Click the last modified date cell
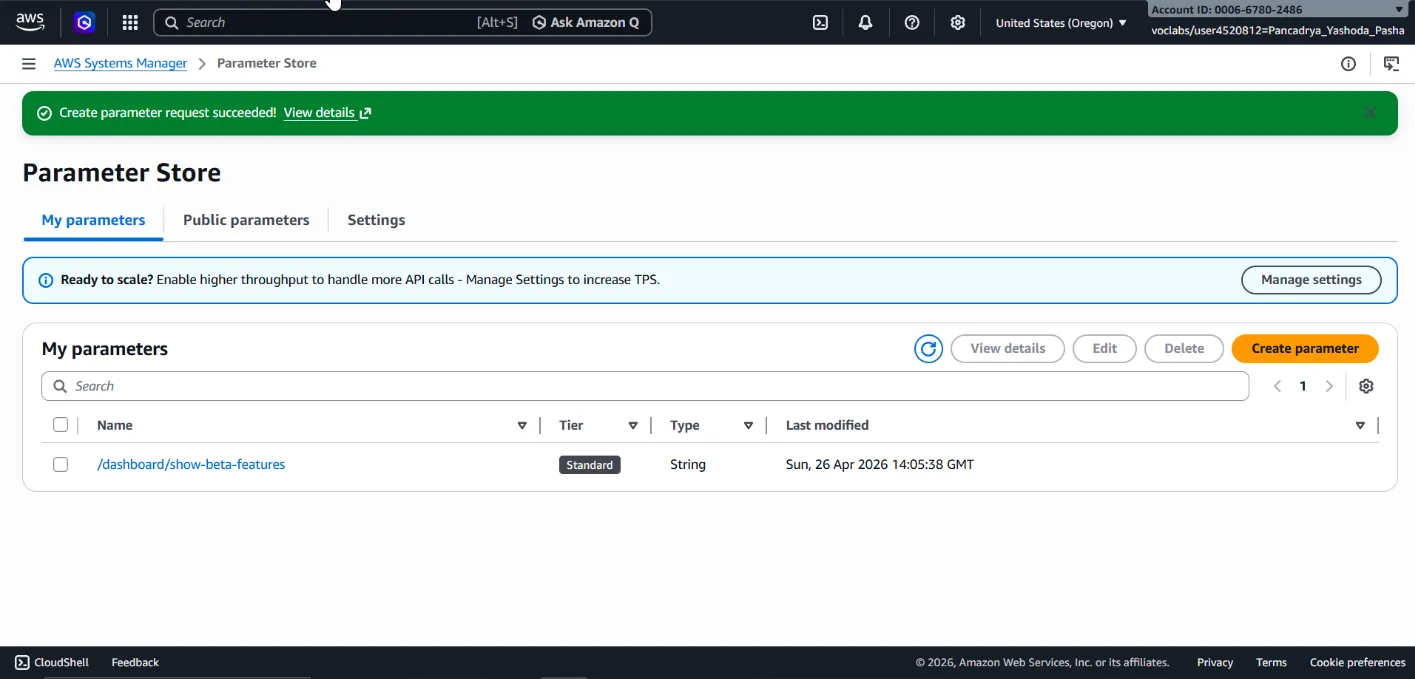The width and height of the screenshot is (1415, 679). click(x=880, y=465)
